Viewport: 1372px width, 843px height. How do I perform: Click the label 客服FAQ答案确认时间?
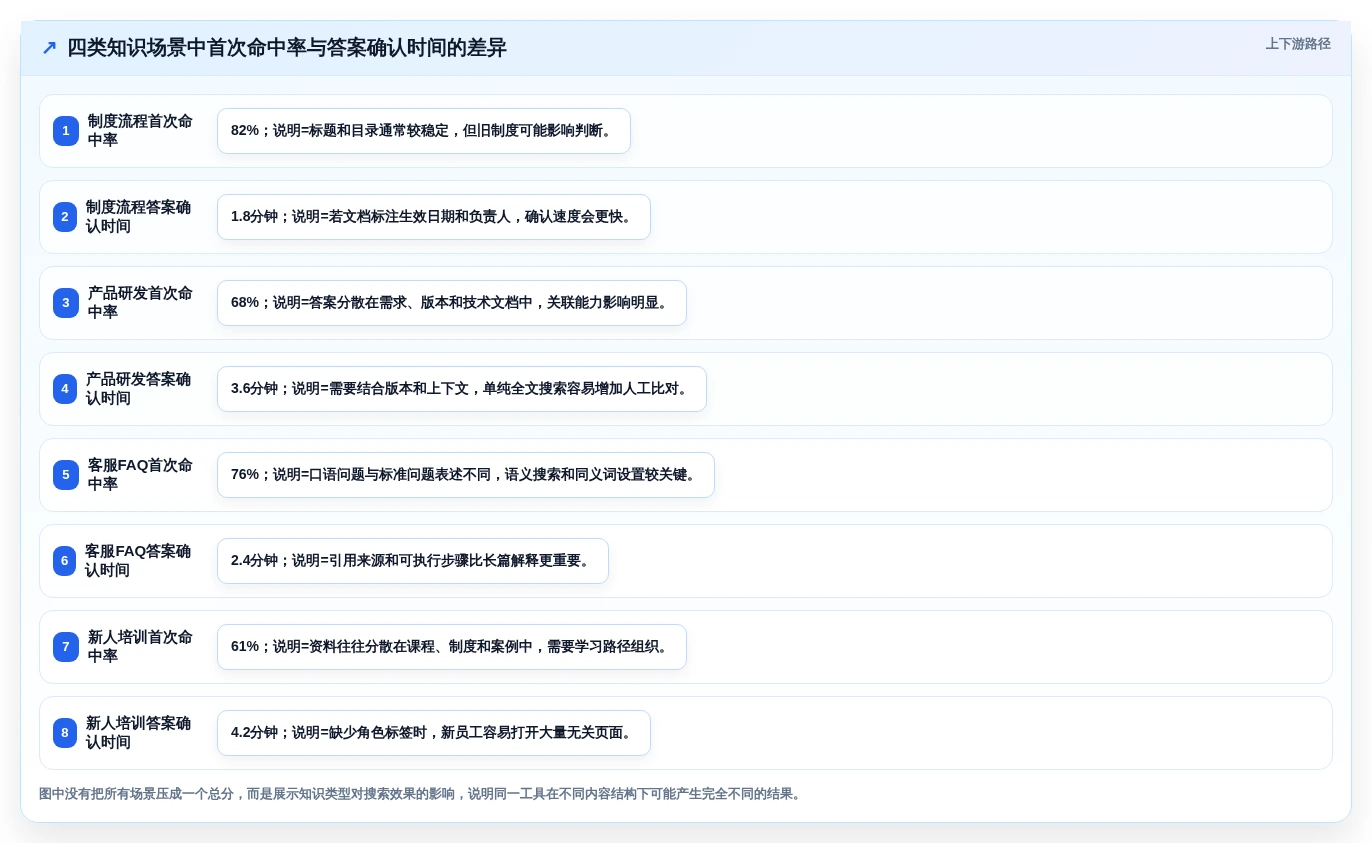click(138, 561)
